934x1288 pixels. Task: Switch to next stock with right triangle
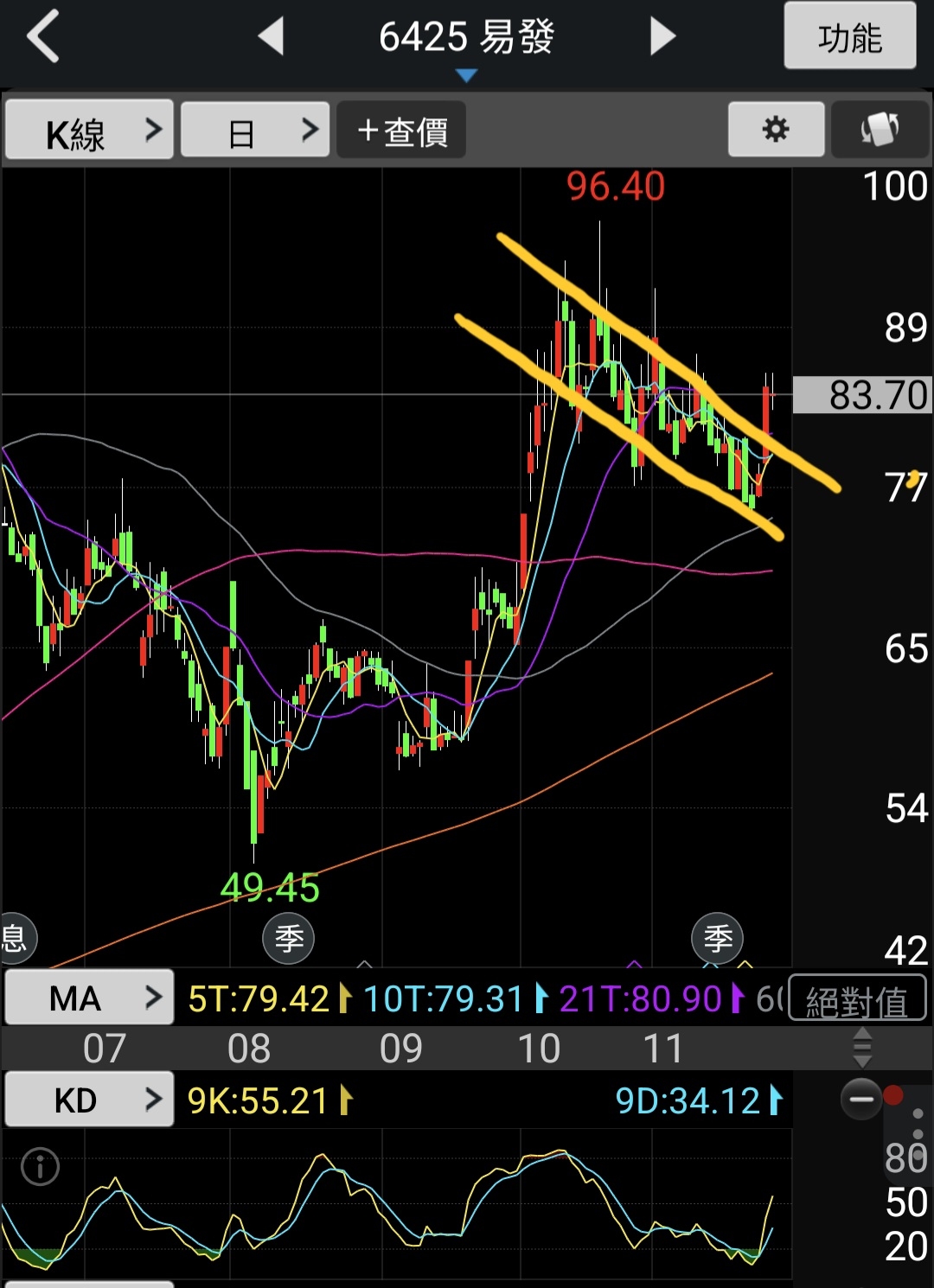click(662, 37)
